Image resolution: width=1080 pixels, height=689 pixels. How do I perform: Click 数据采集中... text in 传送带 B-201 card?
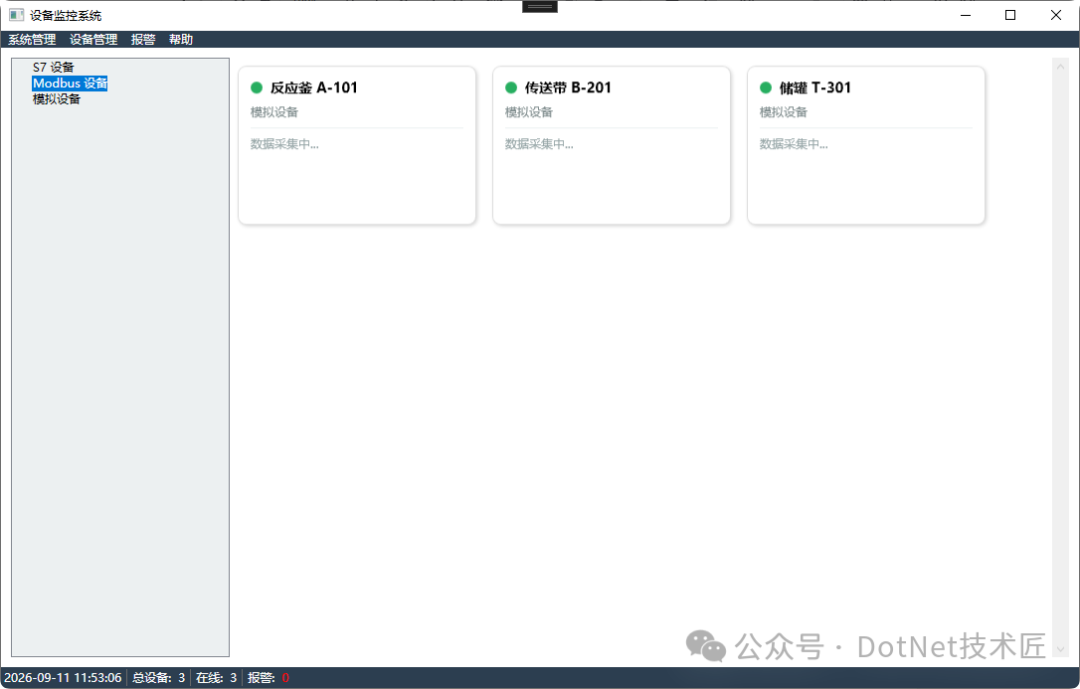click(x=539, y=144)
